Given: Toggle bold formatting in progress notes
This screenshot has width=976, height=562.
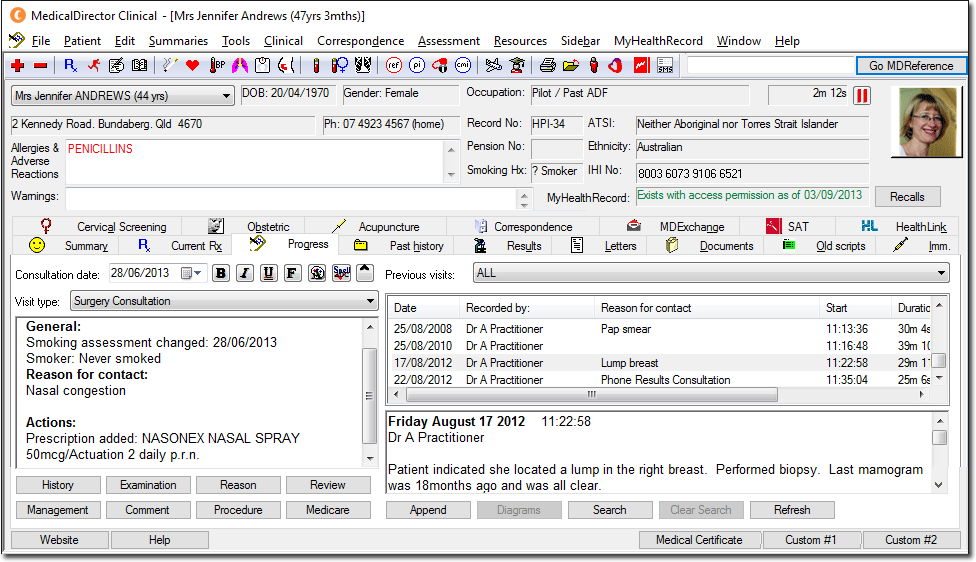Looking at the screenshot, I should click(221, 273).
